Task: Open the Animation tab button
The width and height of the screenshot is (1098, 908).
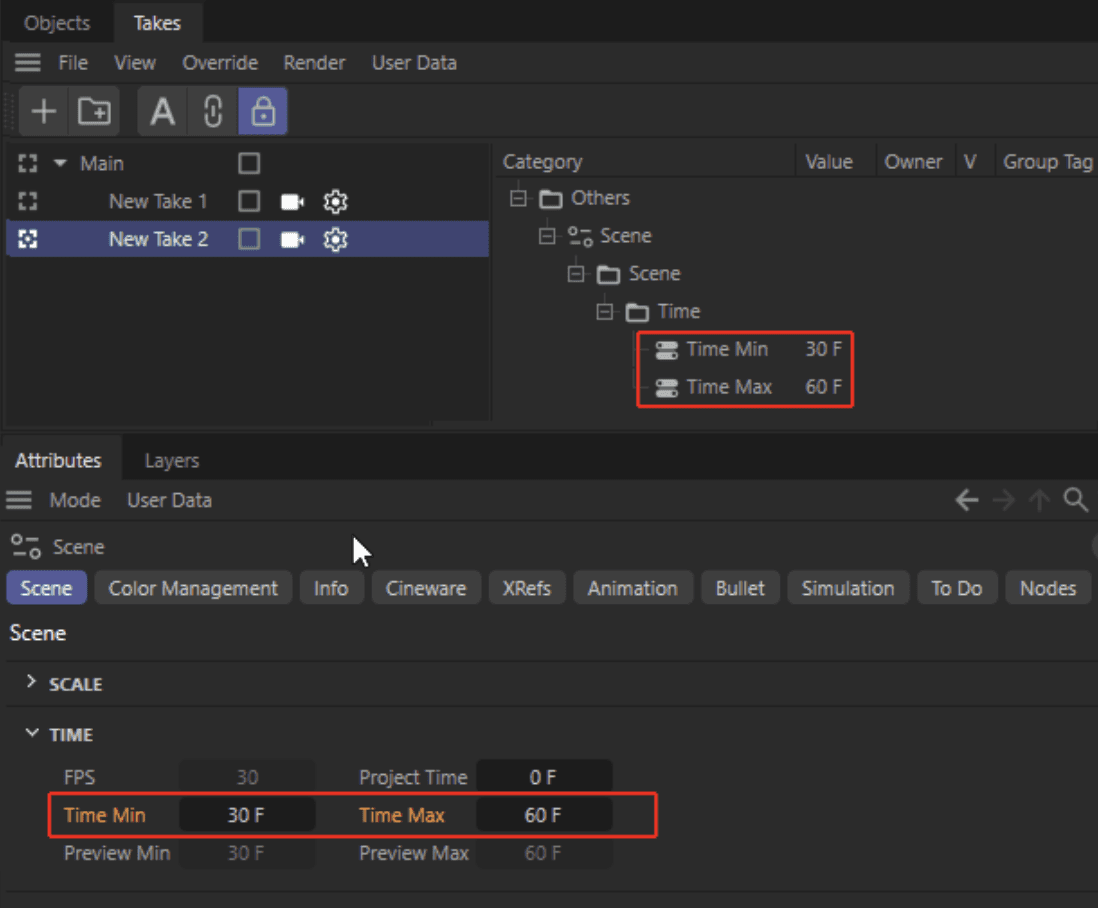Action: tap(632, 588)
